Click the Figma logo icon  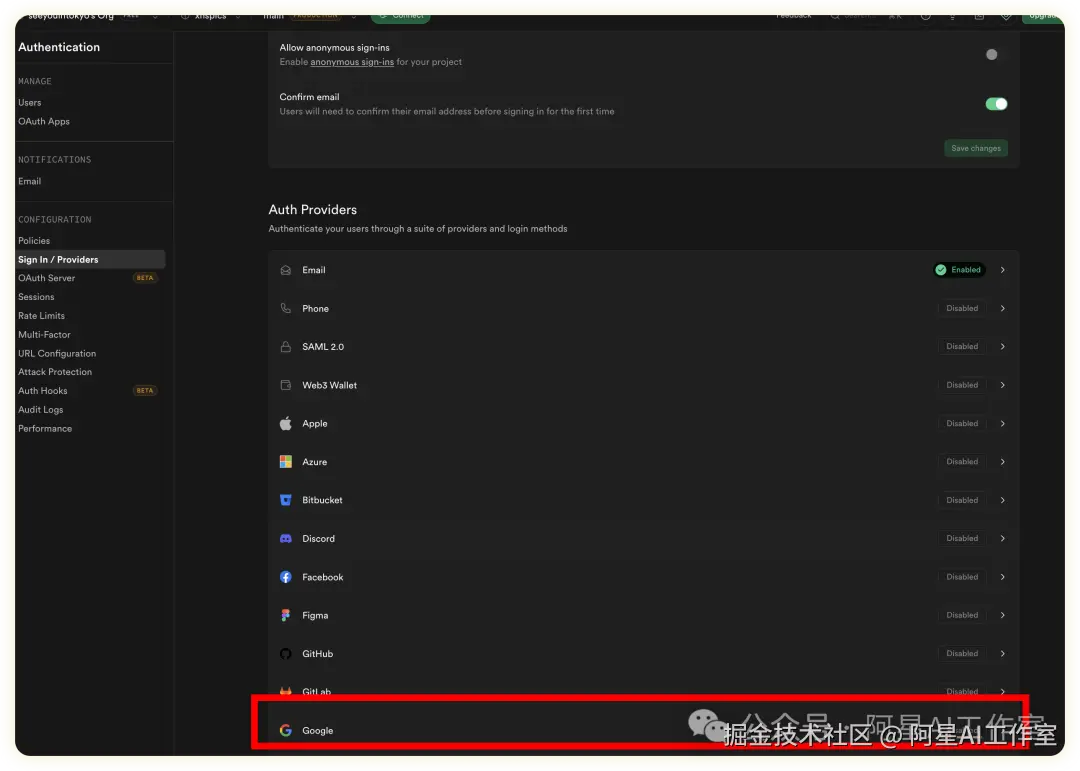coord(286,615)
